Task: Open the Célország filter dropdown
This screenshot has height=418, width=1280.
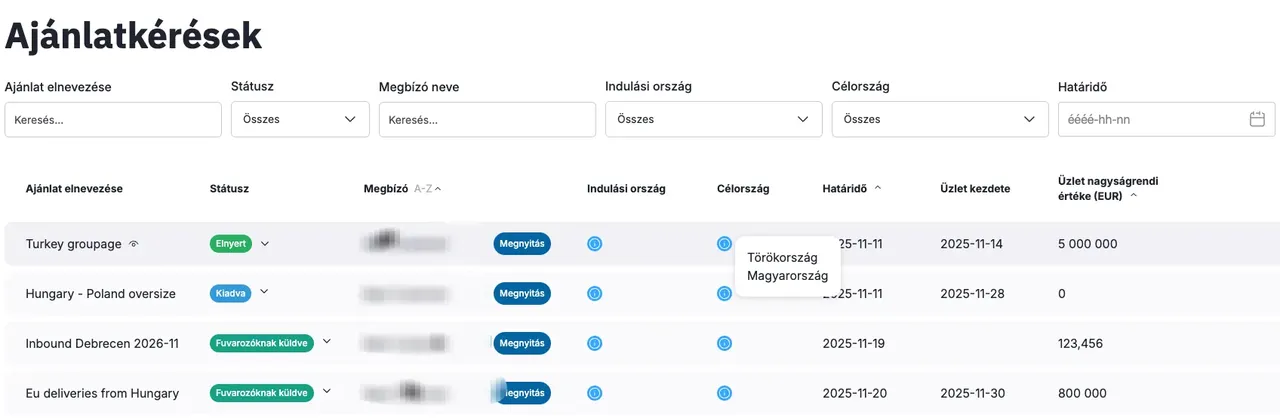Action: pyautogui.click(x=938, y=119)
